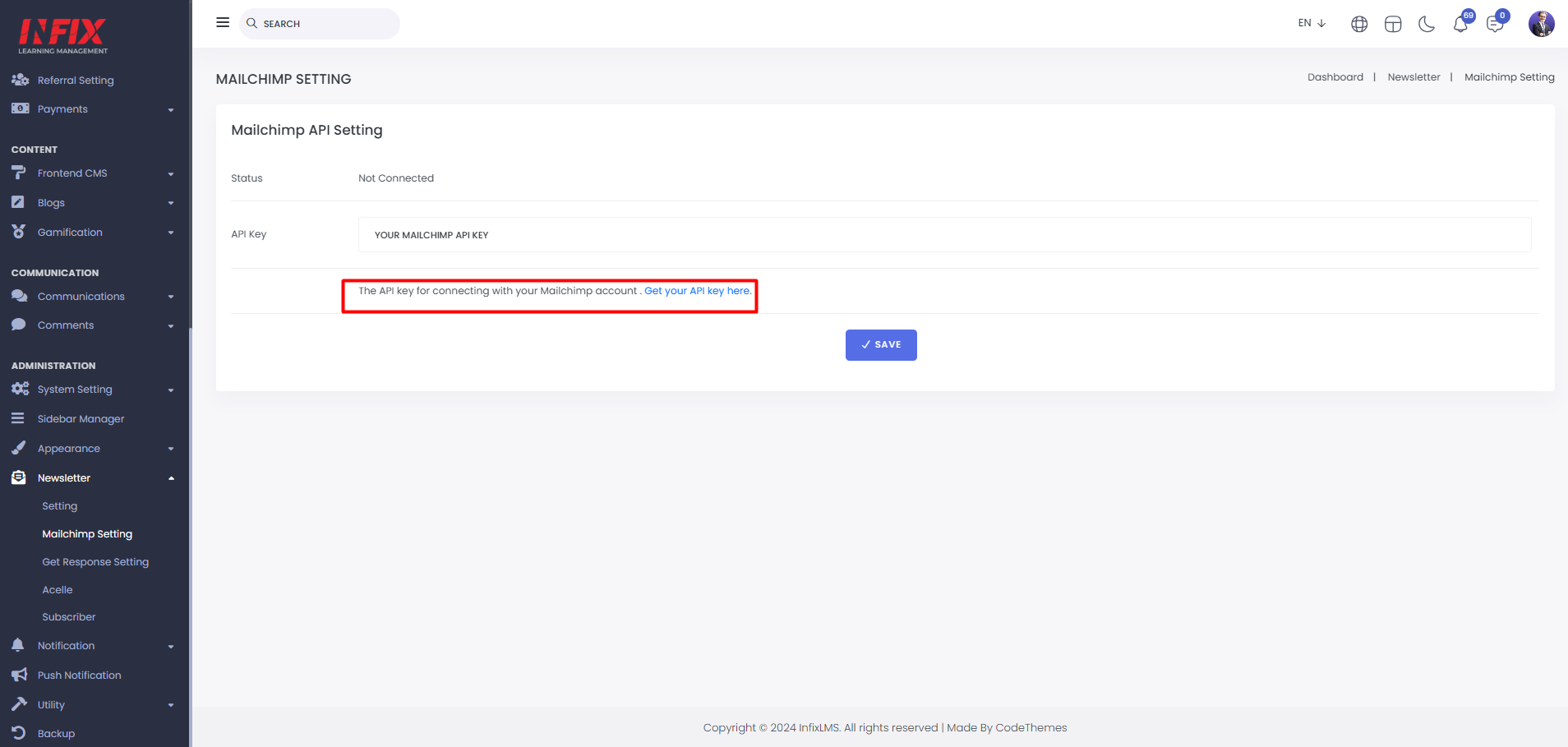Click the Communications chat bubbles icon
This screenshot has height=747, width=1568.
[20, 296]
